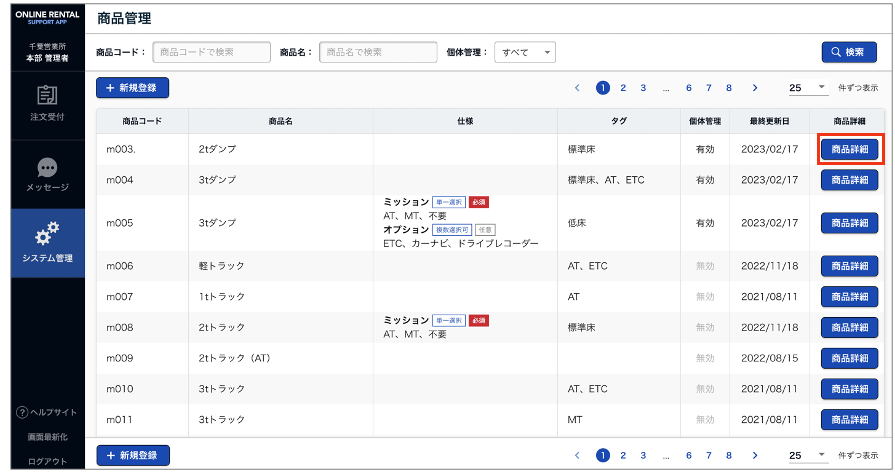This screenshot has width=895, height=472.
Task: Open 商品詳細 for m008 2tトラック
Action: pyautogui.click(x=849, y=327)
